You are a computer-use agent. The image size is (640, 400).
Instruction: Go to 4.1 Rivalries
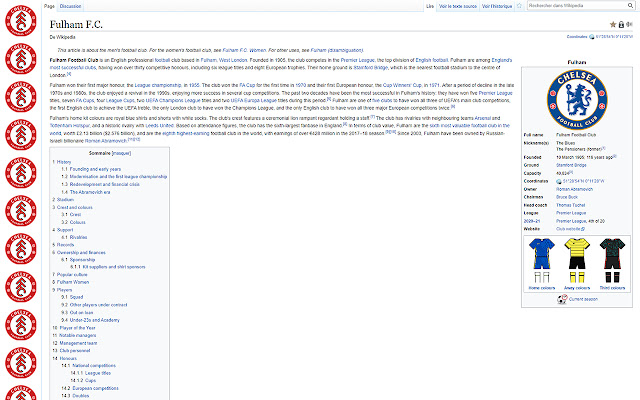[x=74, y=237]
